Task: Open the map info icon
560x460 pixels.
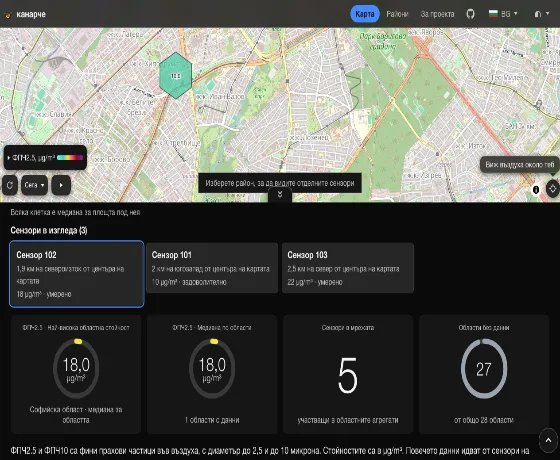Action: (x=536, y=189)
